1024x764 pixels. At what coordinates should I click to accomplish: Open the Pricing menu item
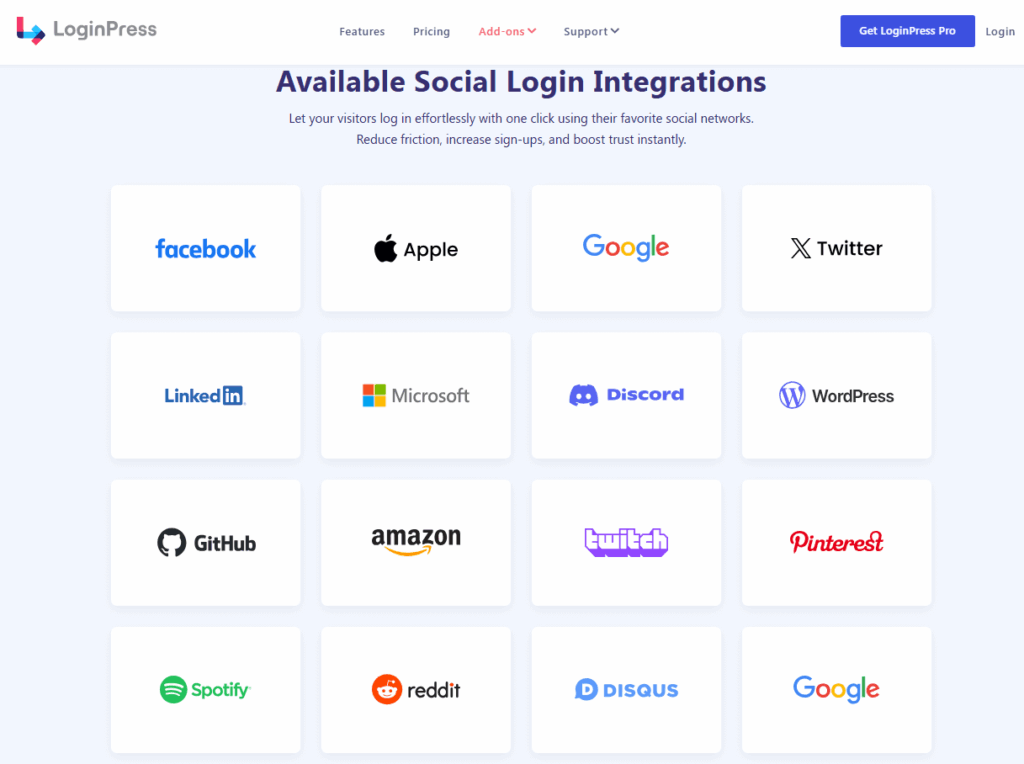[431, 31]
